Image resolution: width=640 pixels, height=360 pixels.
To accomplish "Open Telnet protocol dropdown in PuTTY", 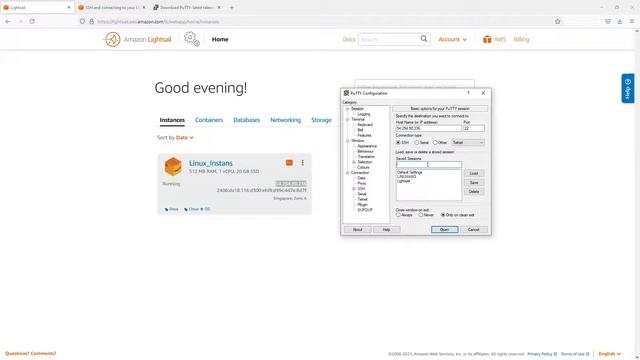I will pyautogui.click(x=468, y=142).
